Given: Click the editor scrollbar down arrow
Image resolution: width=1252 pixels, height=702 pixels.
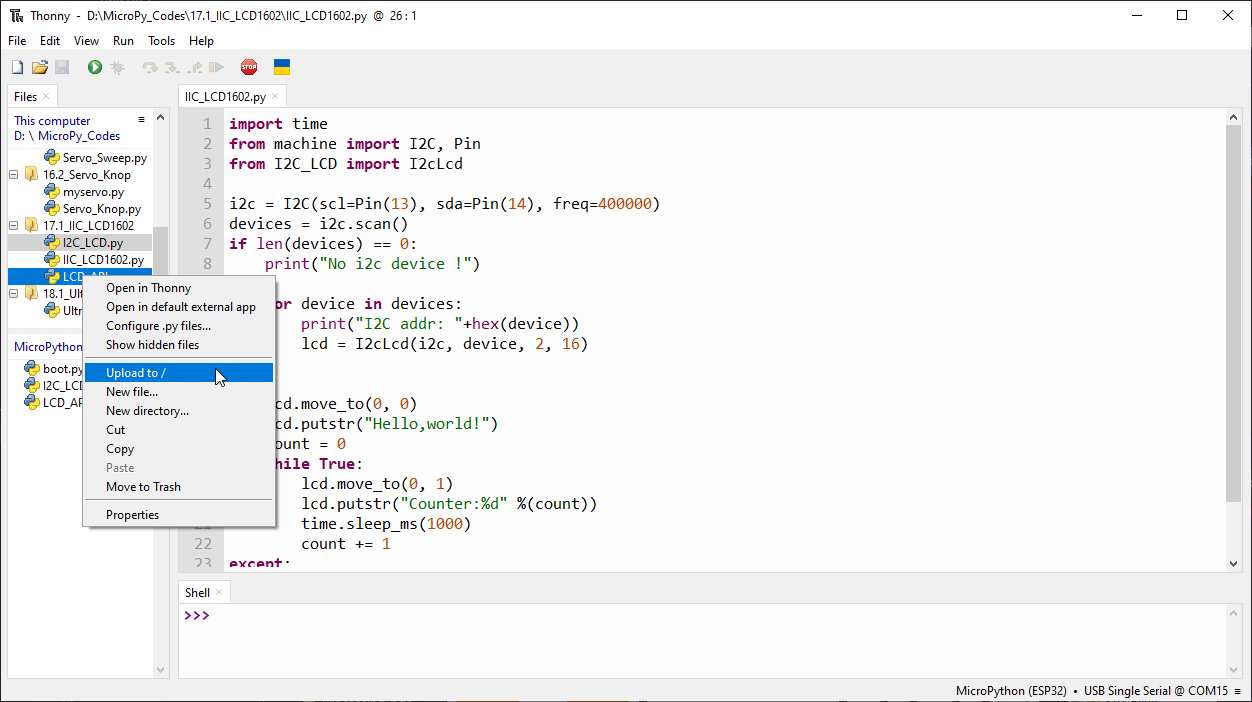Looking at the screenshot, I should pyautogui.click(x=1233, y=564).
